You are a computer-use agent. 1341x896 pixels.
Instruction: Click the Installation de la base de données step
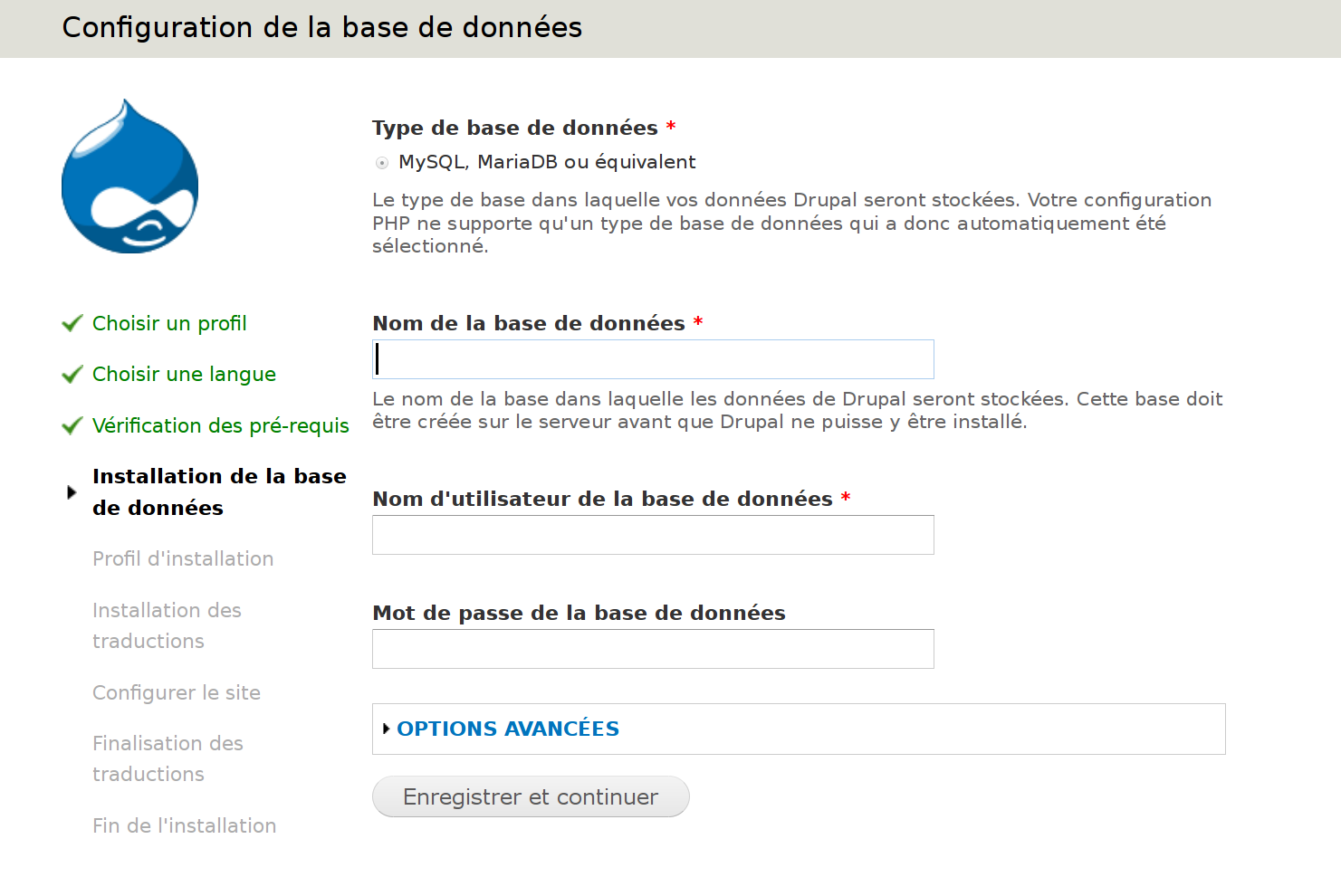click(x=219, y=492)
